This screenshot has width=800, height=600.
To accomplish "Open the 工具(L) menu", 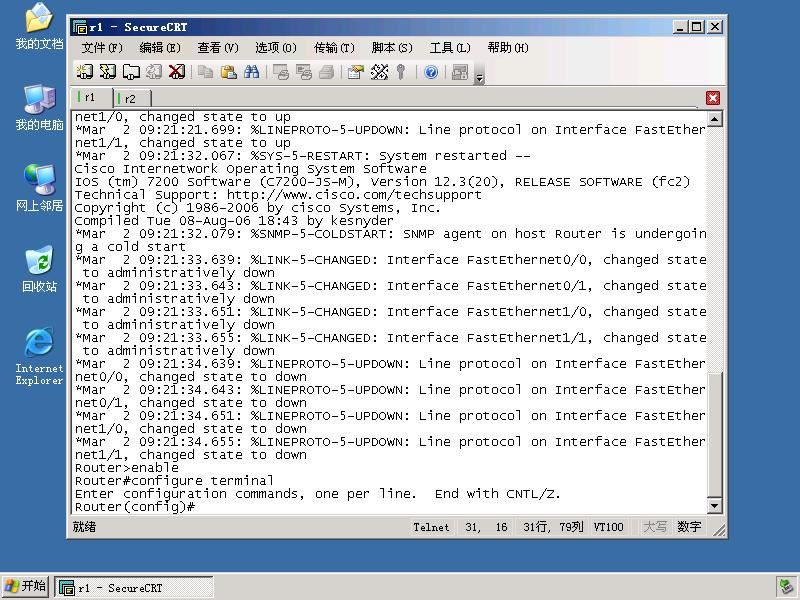I will (x=450, y=48).
